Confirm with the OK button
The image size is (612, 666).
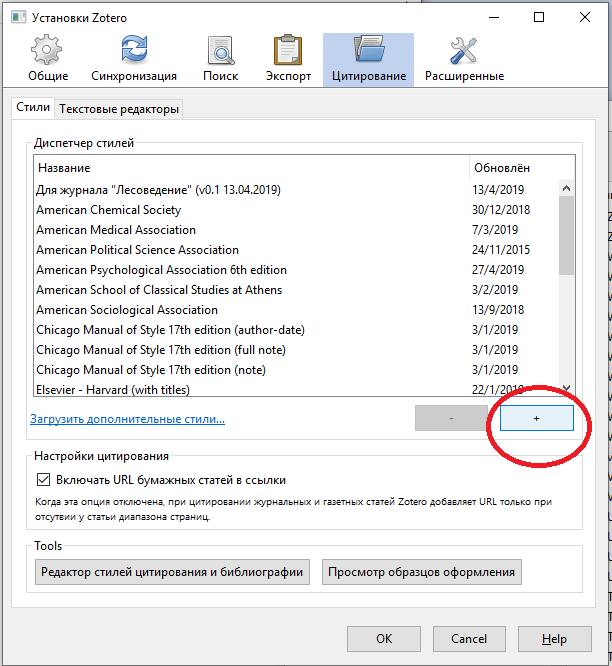pos(384,639)
